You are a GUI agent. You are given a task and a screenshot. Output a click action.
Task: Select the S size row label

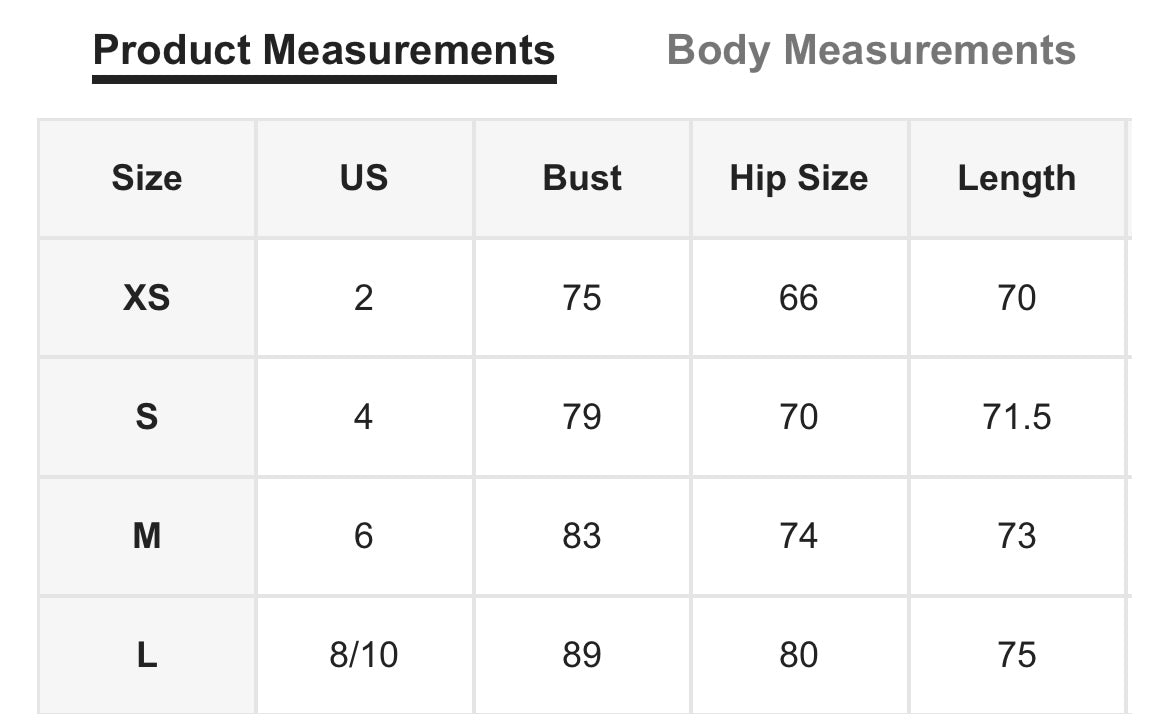tap(147, 417)
